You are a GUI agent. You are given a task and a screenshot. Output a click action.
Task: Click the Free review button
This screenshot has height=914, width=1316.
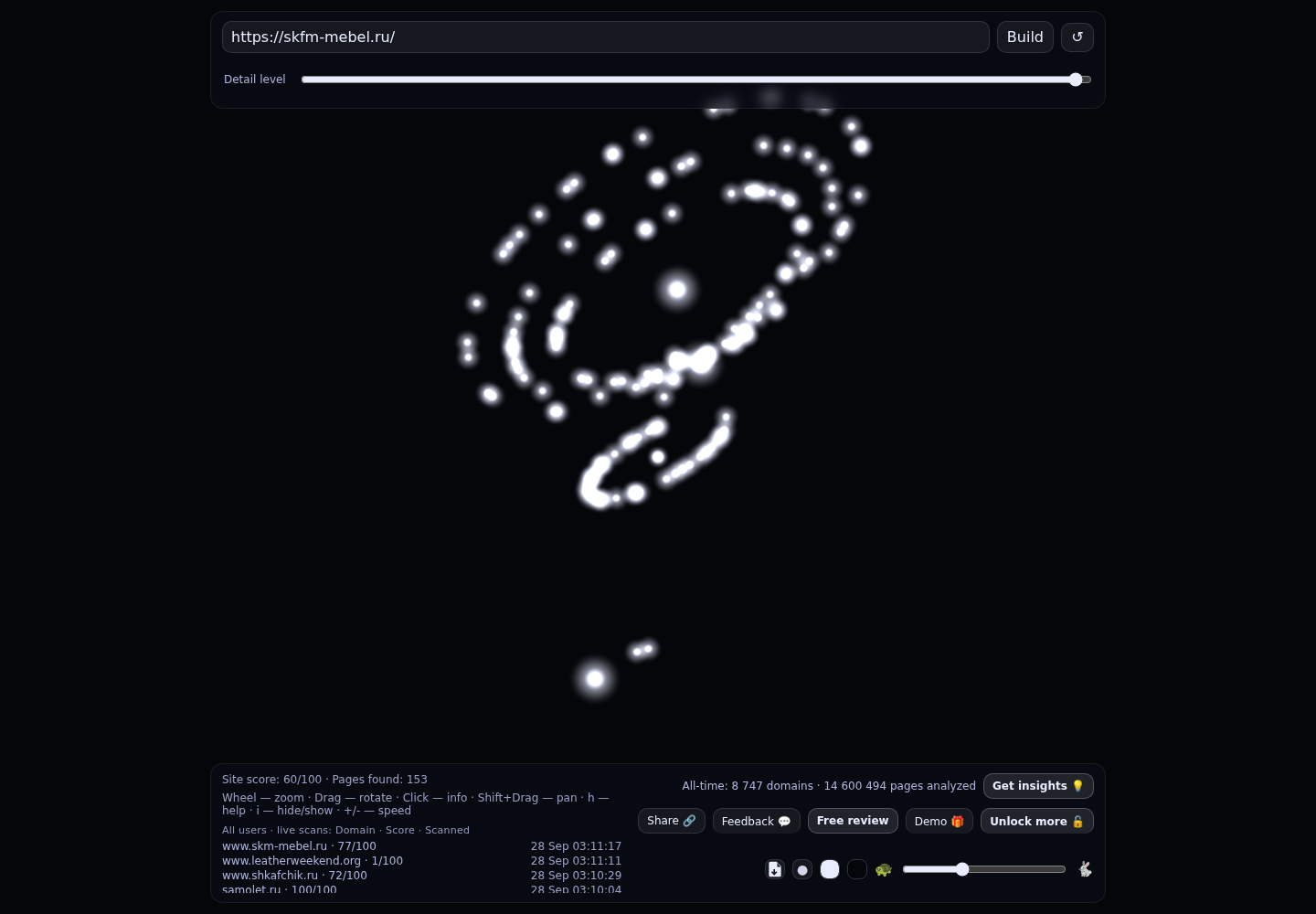click(x=853, y=821)
